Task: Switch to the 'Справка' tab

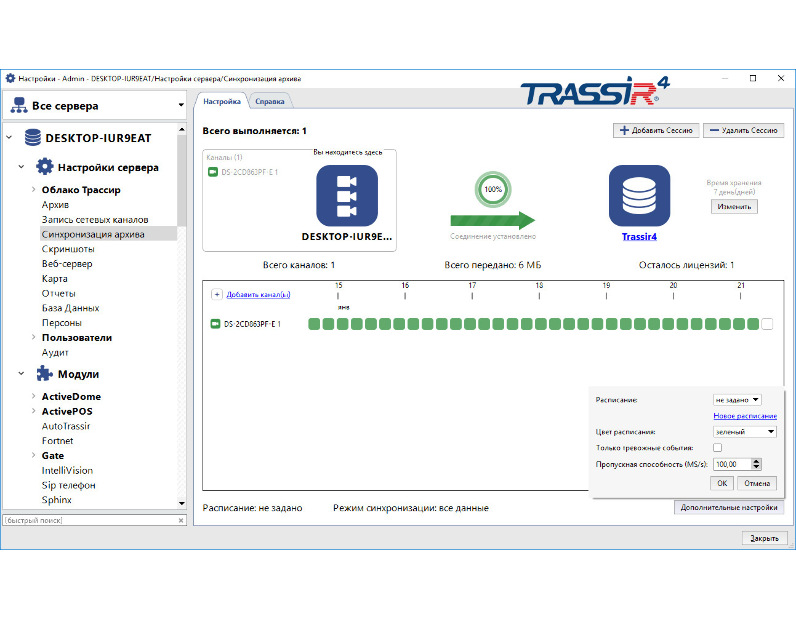Action: pos(270,102)
